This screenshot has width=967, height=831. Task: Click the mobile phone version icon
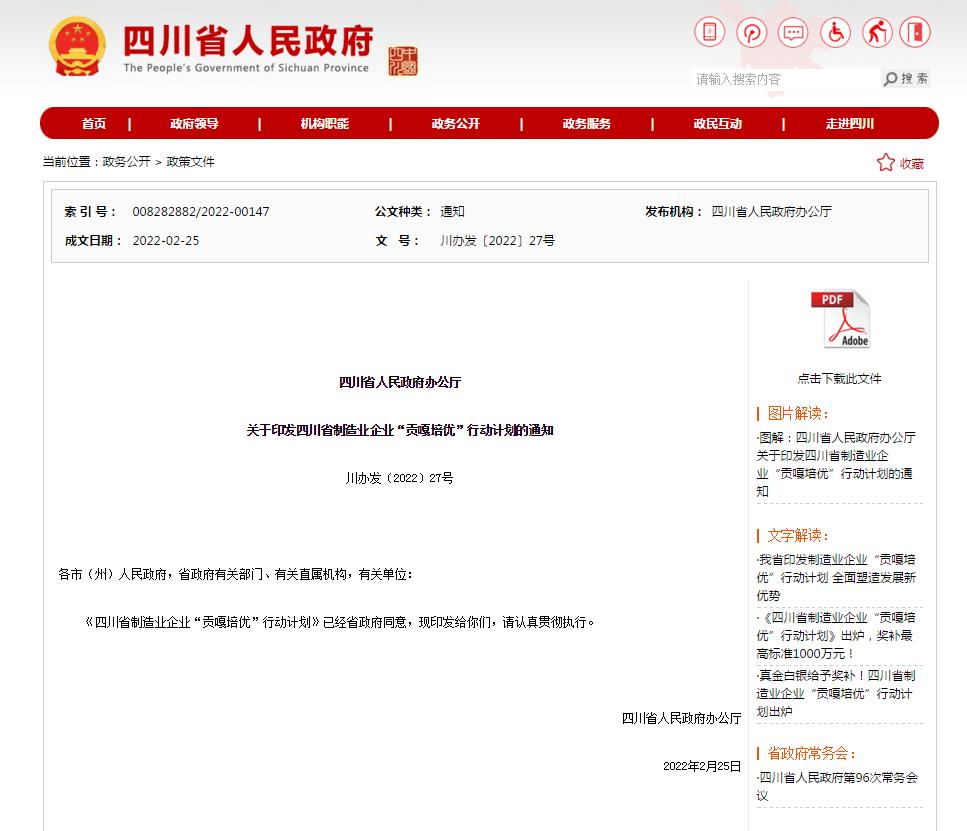tap(710, 33)
